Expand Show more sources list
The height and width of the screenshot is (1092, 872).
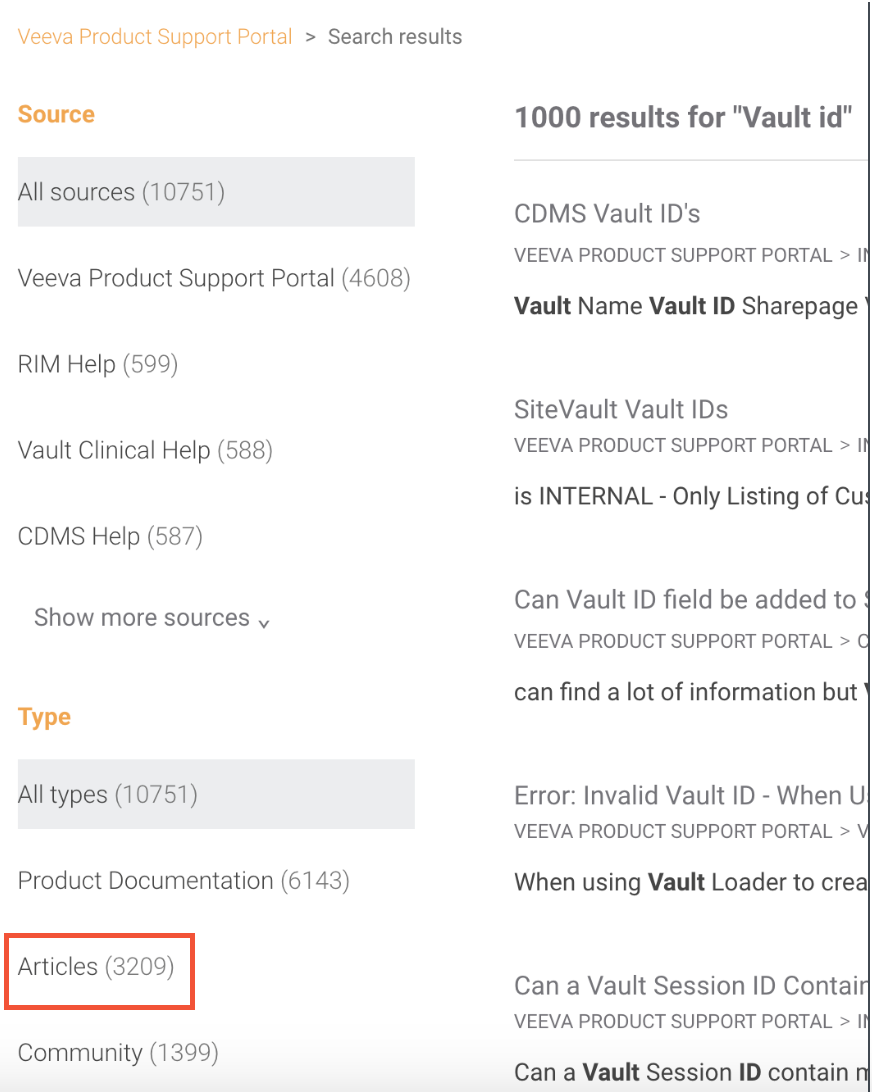[x=142, y=618]
